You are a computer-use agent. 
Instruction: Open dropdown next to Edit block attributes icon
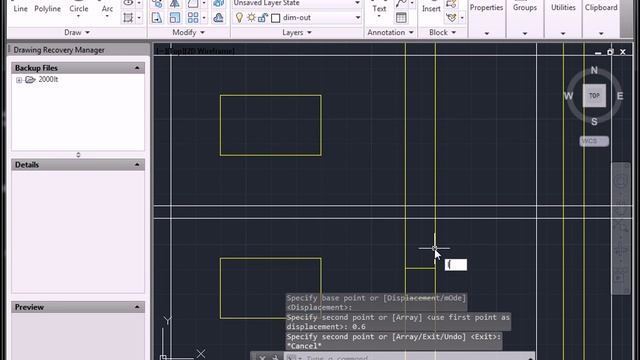[462, 18]
